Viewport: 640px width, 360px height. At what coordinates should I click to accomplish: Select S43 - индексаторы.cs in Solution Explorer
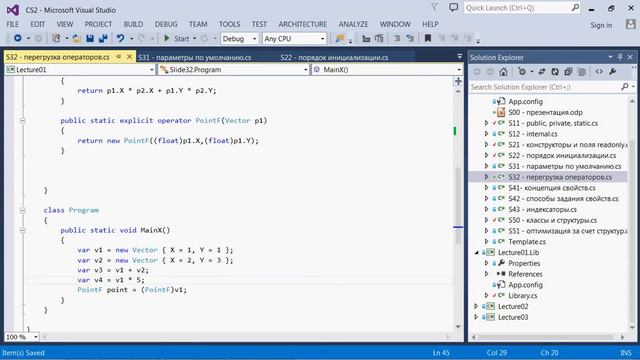542,209
